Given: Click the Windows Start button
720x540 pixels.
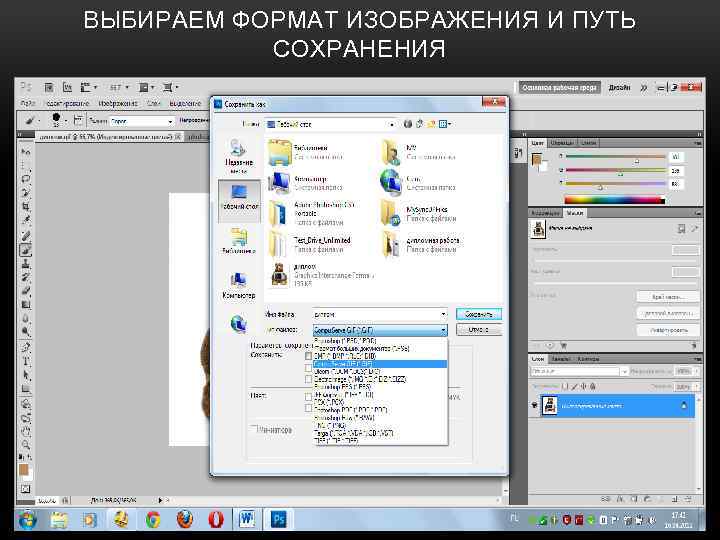Looking at the screenshot, I should 27,519.
